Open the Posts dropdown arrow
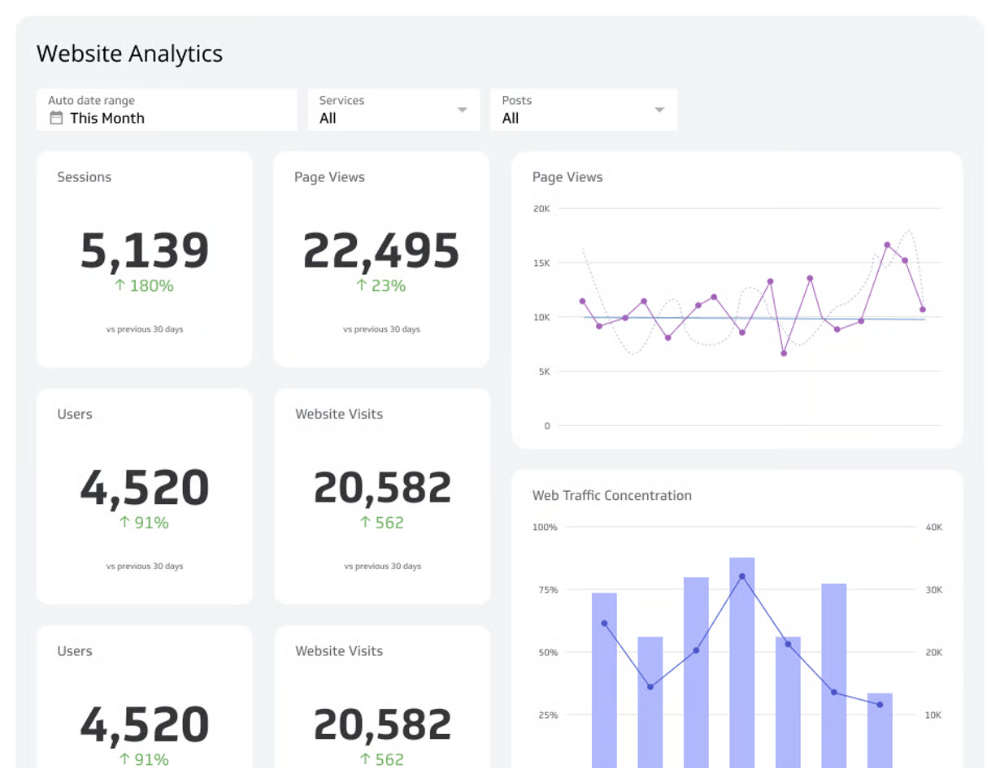 point(659,110)
